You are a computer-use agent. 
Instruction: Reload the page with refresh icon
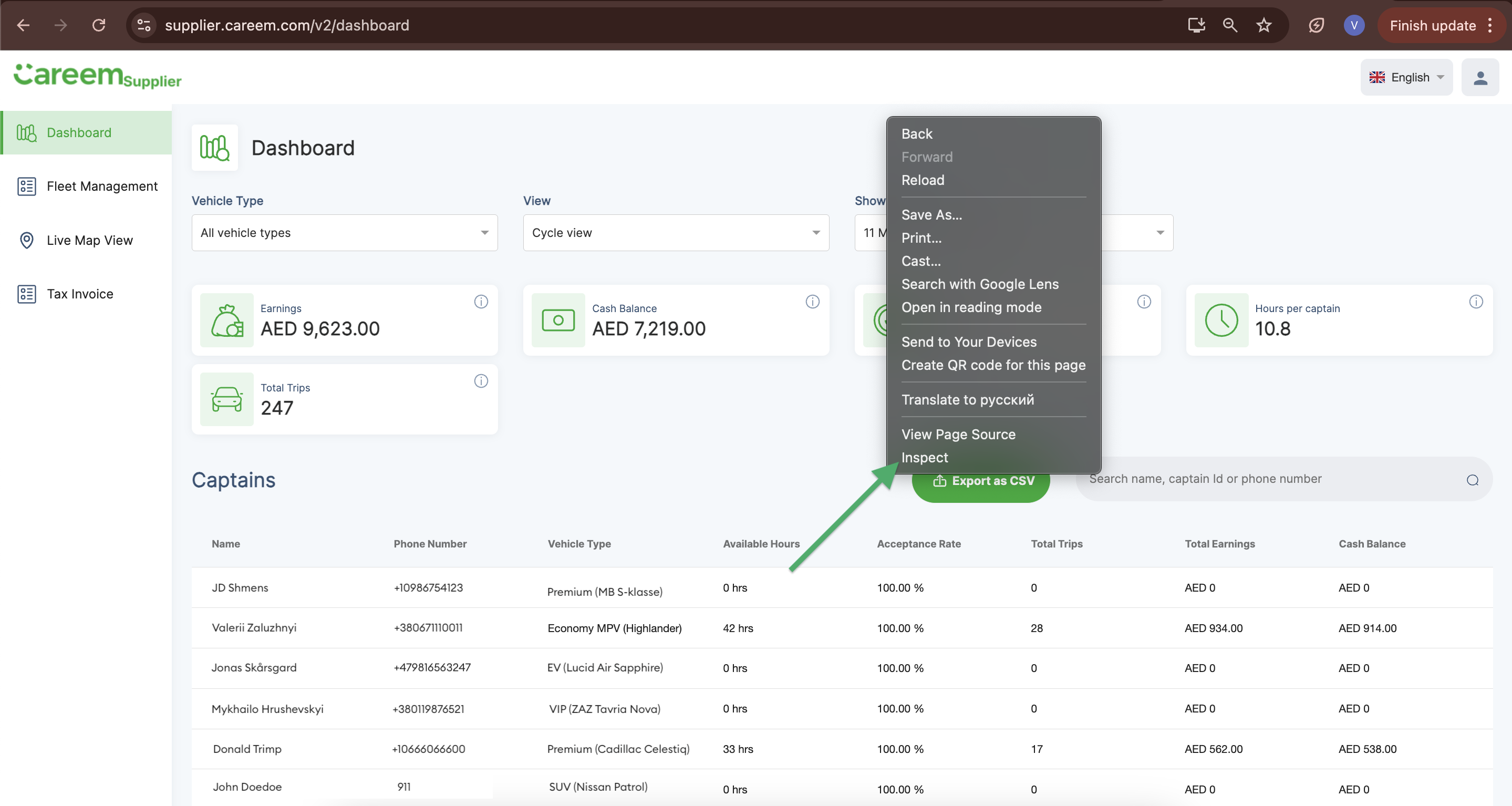tap(99, 25)
